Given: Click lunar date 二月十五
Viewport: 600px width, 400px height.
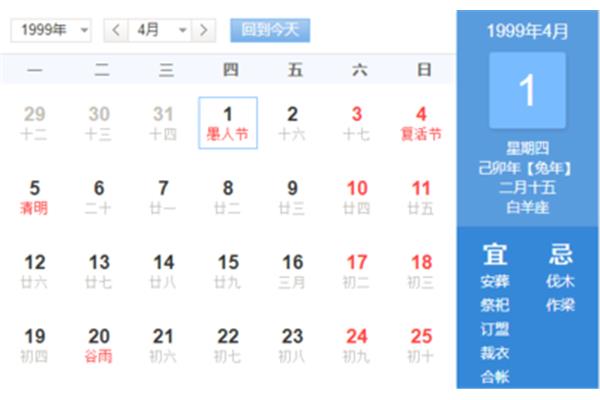Looking at the screenshot, I should (528, 188).
